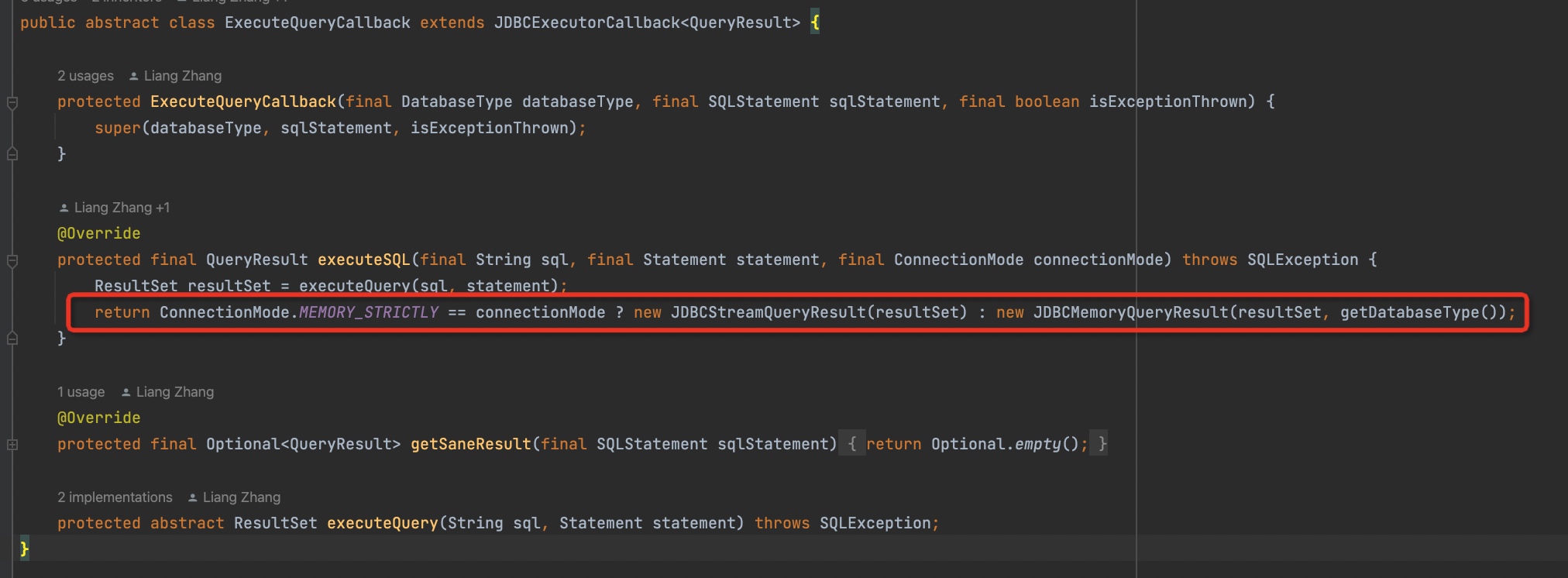Collapse the ExecuteQueryCallback constructor fold marker
Screen dimensions: 1568x578
(12, 102)
